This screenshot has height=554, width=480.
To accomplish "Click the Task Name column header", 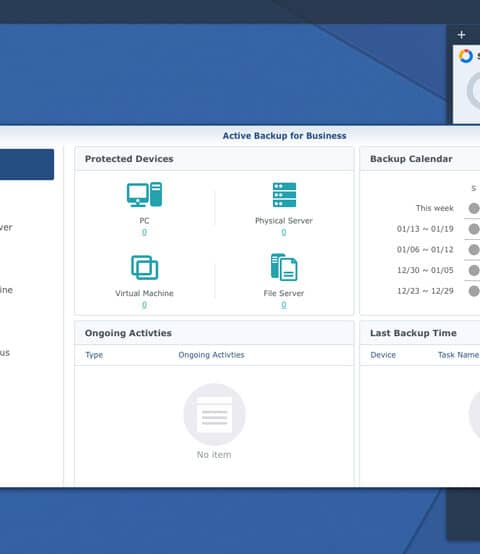I will tap(458, 355).
